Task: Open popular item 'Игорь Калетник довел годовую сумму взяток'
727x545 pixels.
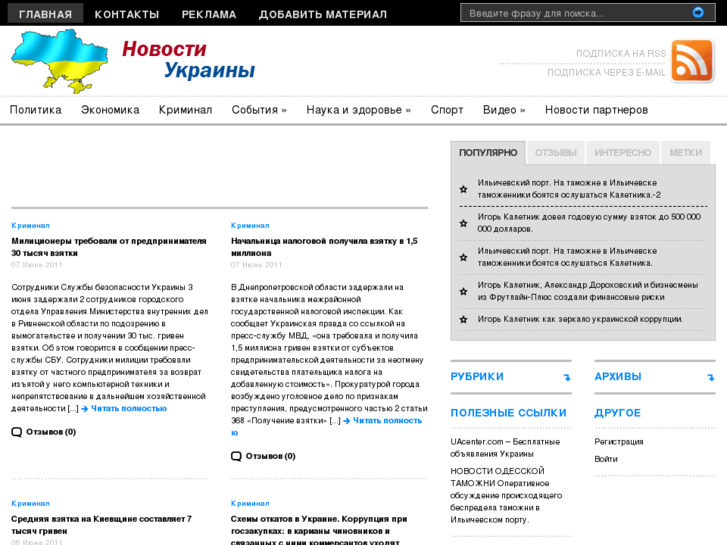Action: 589,223
